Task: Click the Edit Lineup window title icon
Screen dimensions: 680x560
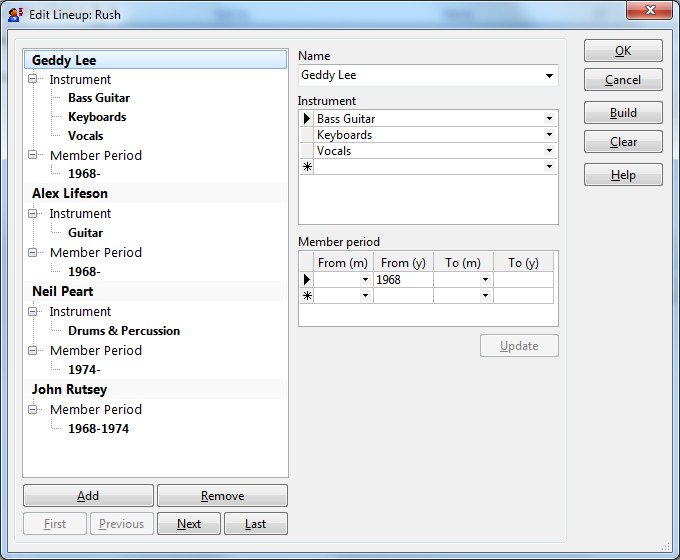Action: [15, 14]
